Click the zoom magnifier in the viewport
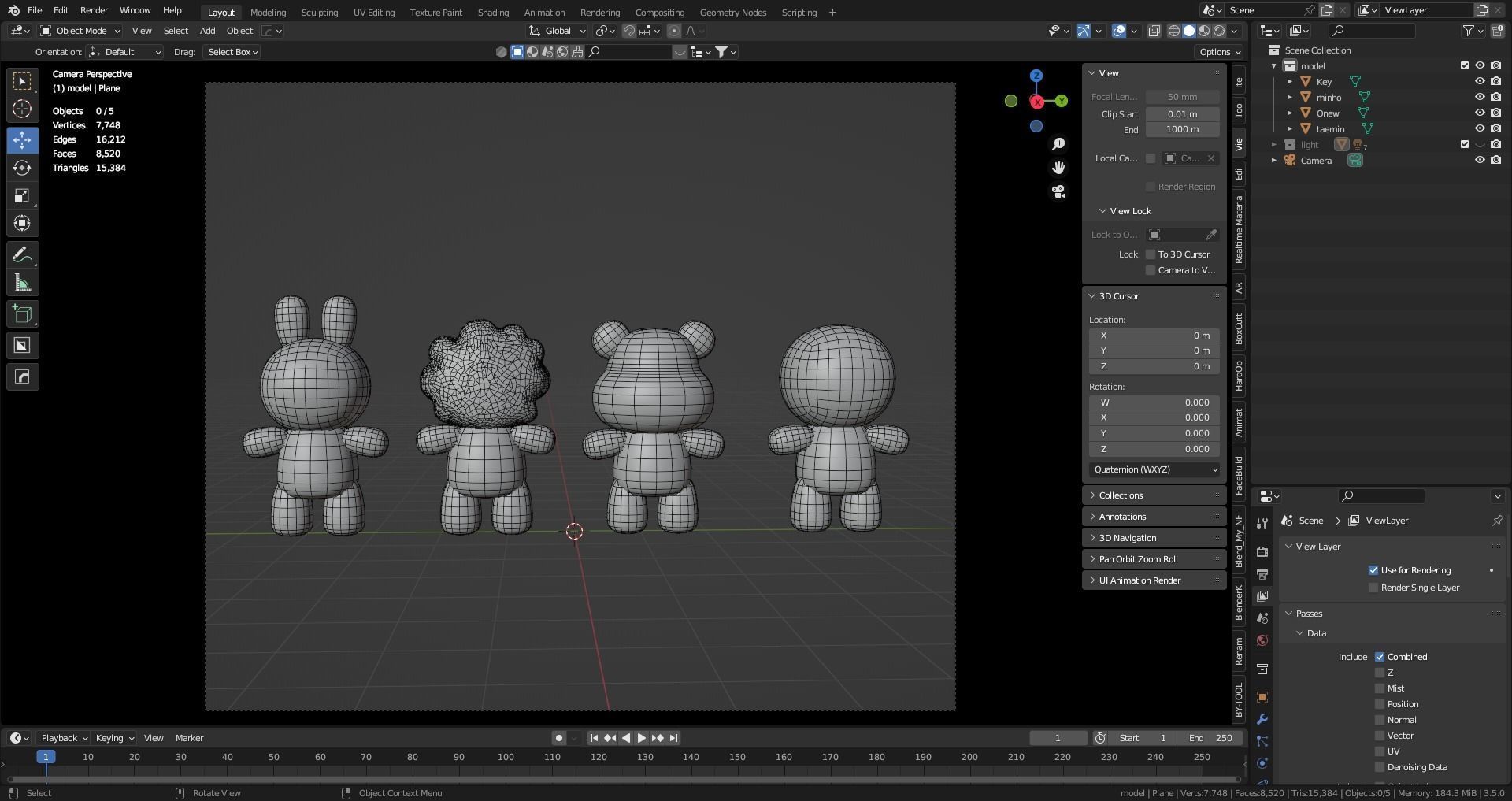The height and width of the screenshot is (801, 1512). [x=1058, y=144]
